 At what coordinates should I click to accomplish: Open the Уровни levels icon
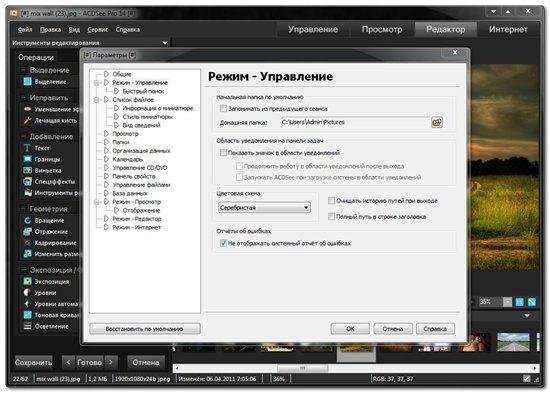pos(27,293)
